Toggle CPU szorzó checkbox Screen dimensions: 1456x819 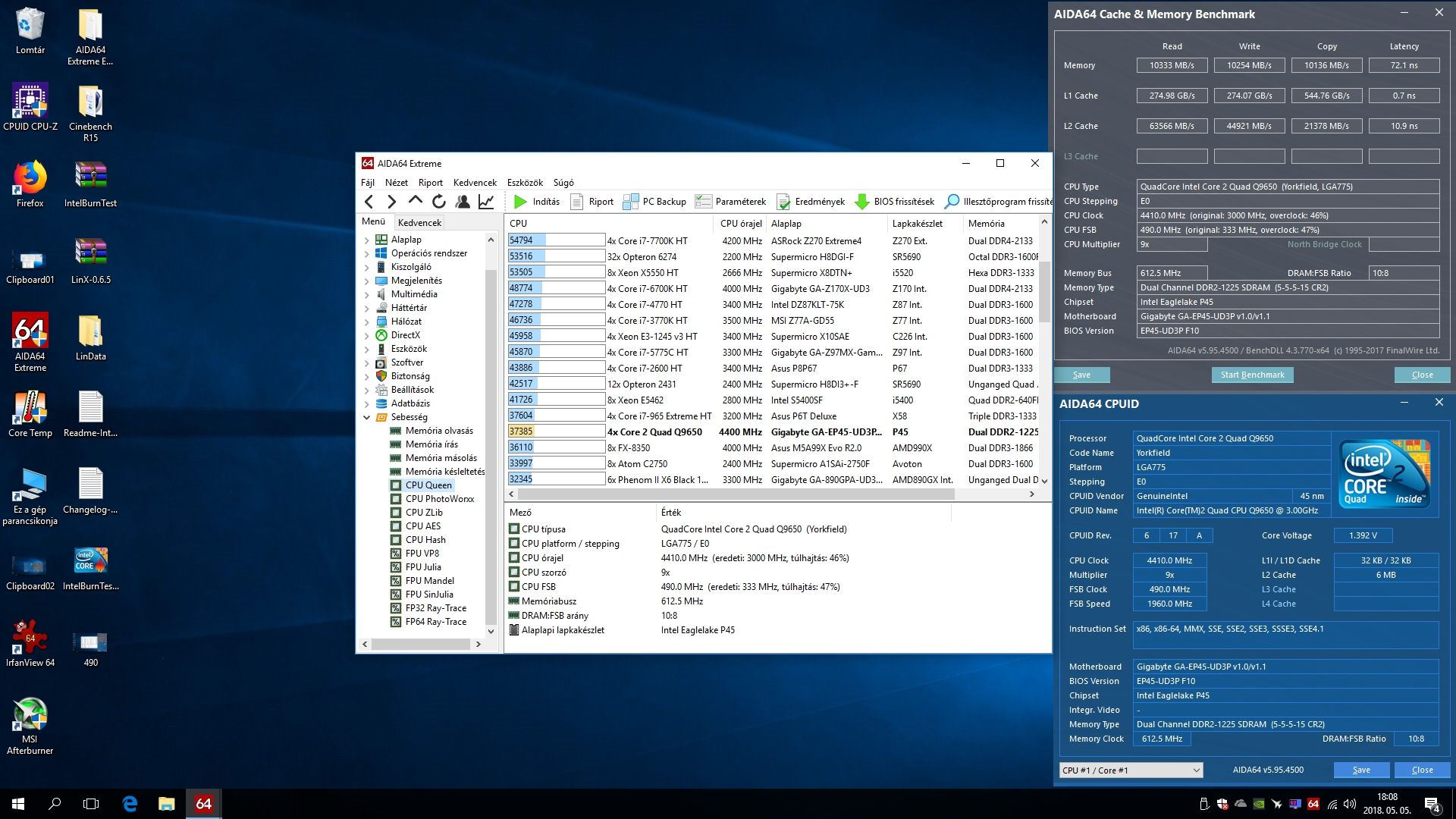[x=514, y=573]
